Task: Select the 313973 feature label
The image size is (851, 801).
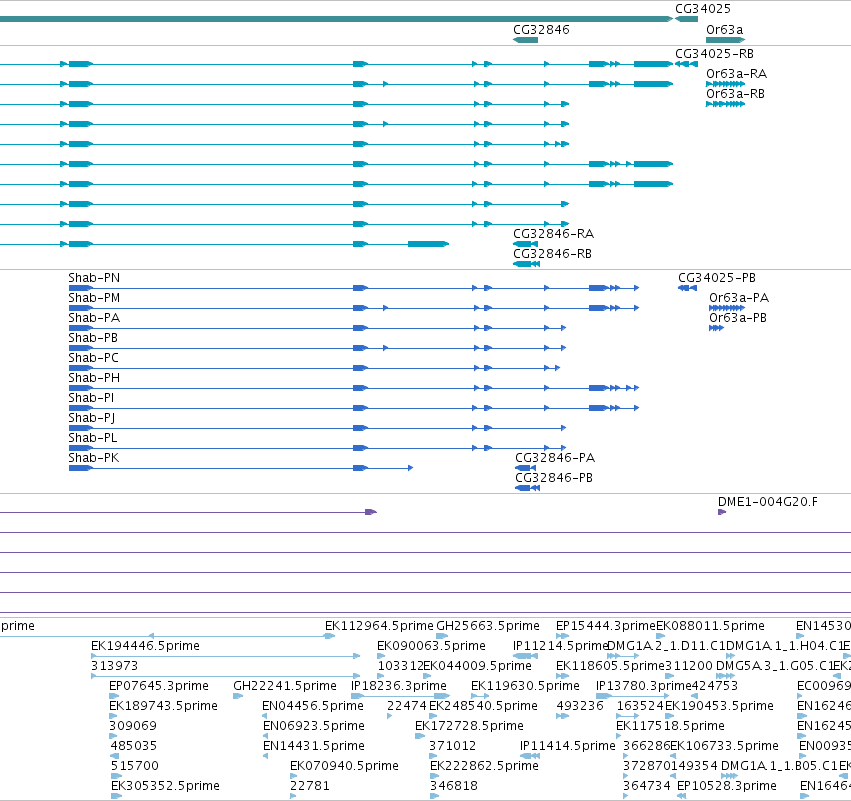Action: (x=115, y=666)
